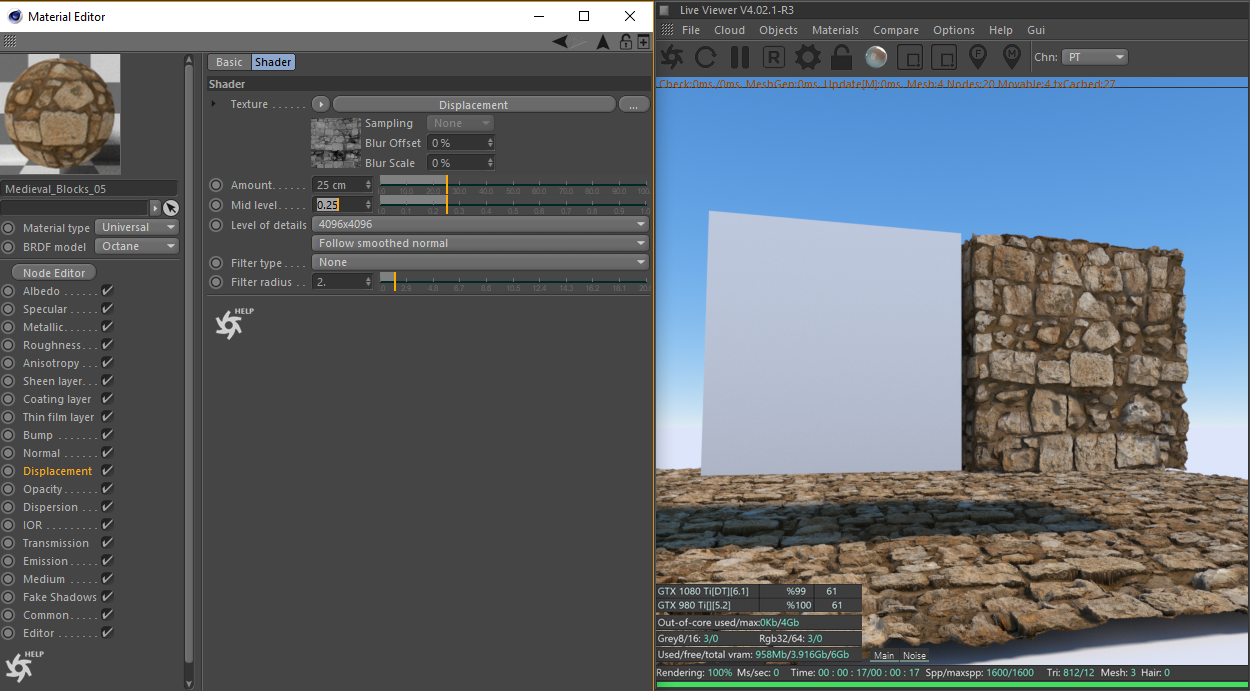Activate the focus picker pin icon
The height and width of the screenshot is (691, 1250).
coord(978,57)
